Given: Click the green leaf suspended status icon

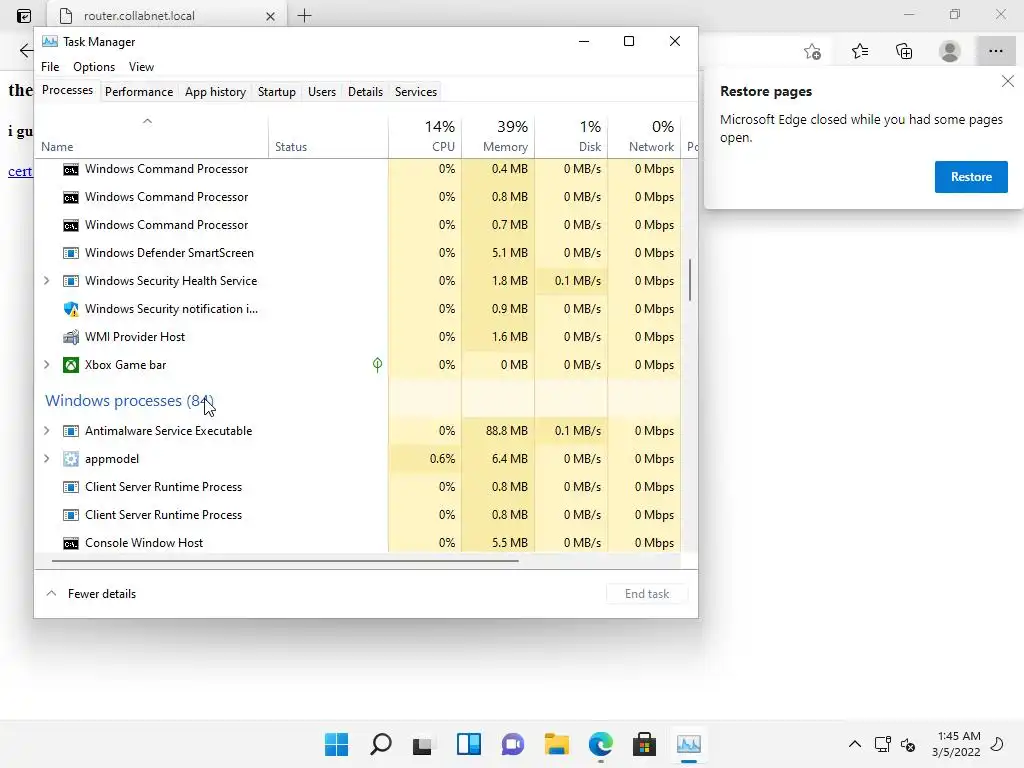Looking at the screenshot, I should [377, 364].
